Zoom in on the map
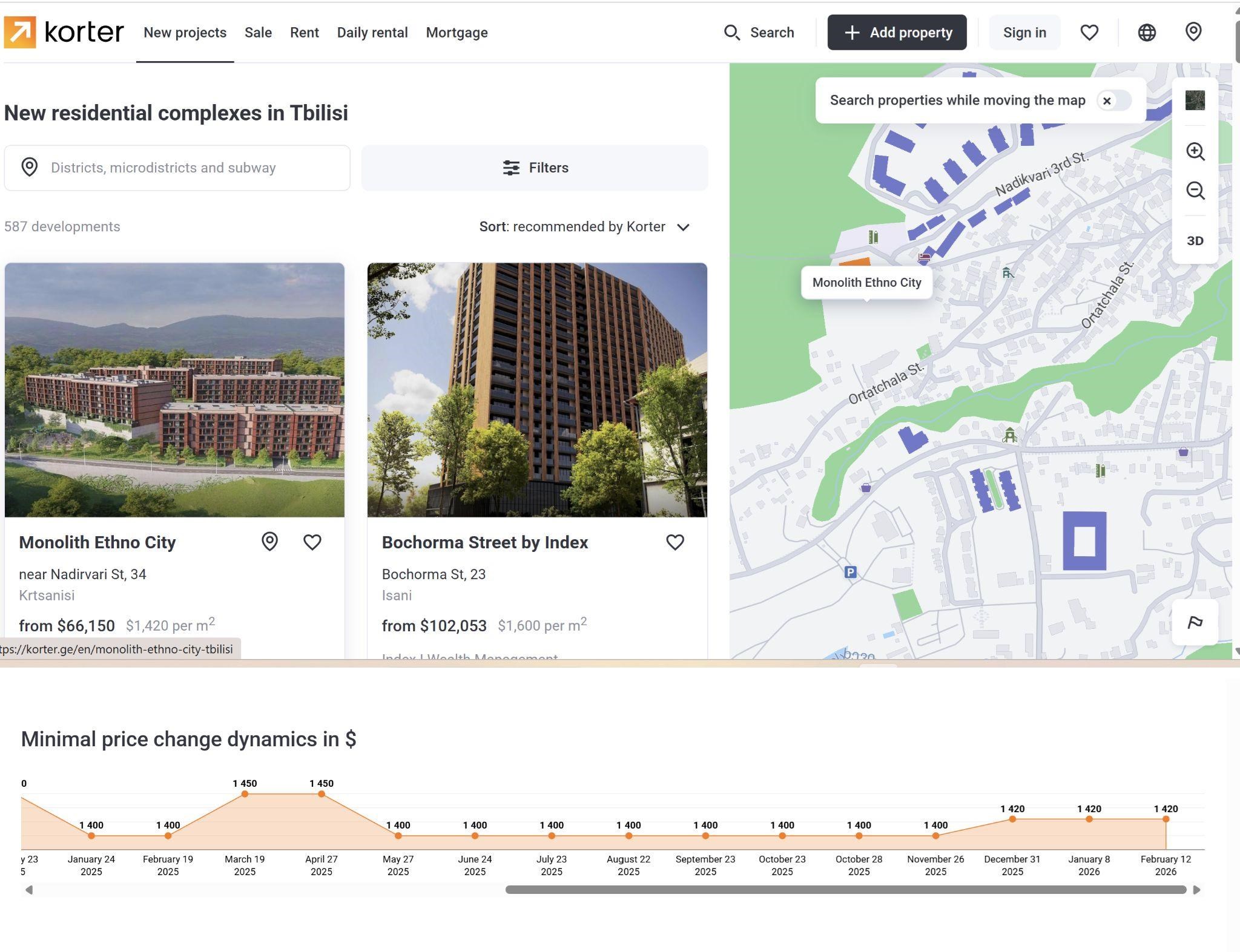The image size is (1240, 952). click(1195, 151)
